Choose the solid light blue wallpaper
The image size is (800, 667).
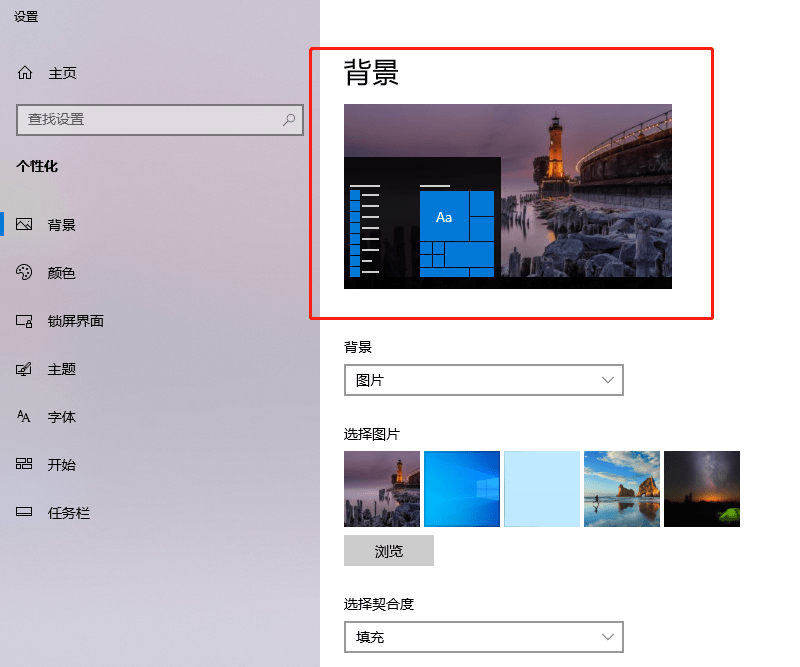(x=542, y=488)
